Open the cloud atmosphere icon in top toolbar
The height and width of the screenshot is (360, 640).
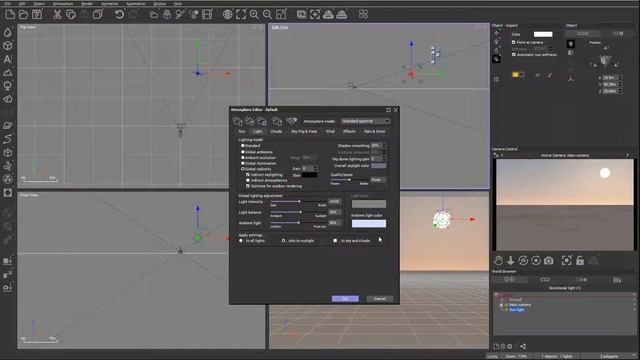154,15
